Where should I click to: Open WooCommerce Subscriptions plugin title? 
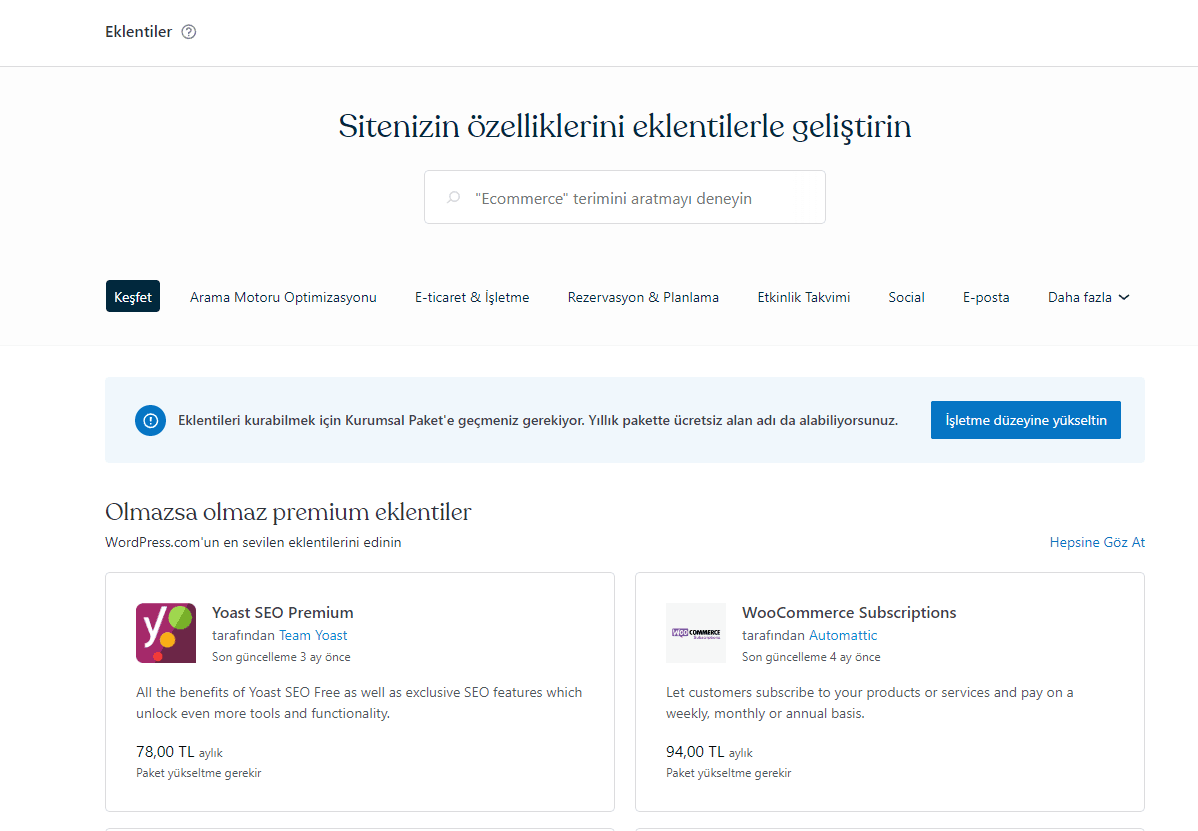tap(849, 612)
